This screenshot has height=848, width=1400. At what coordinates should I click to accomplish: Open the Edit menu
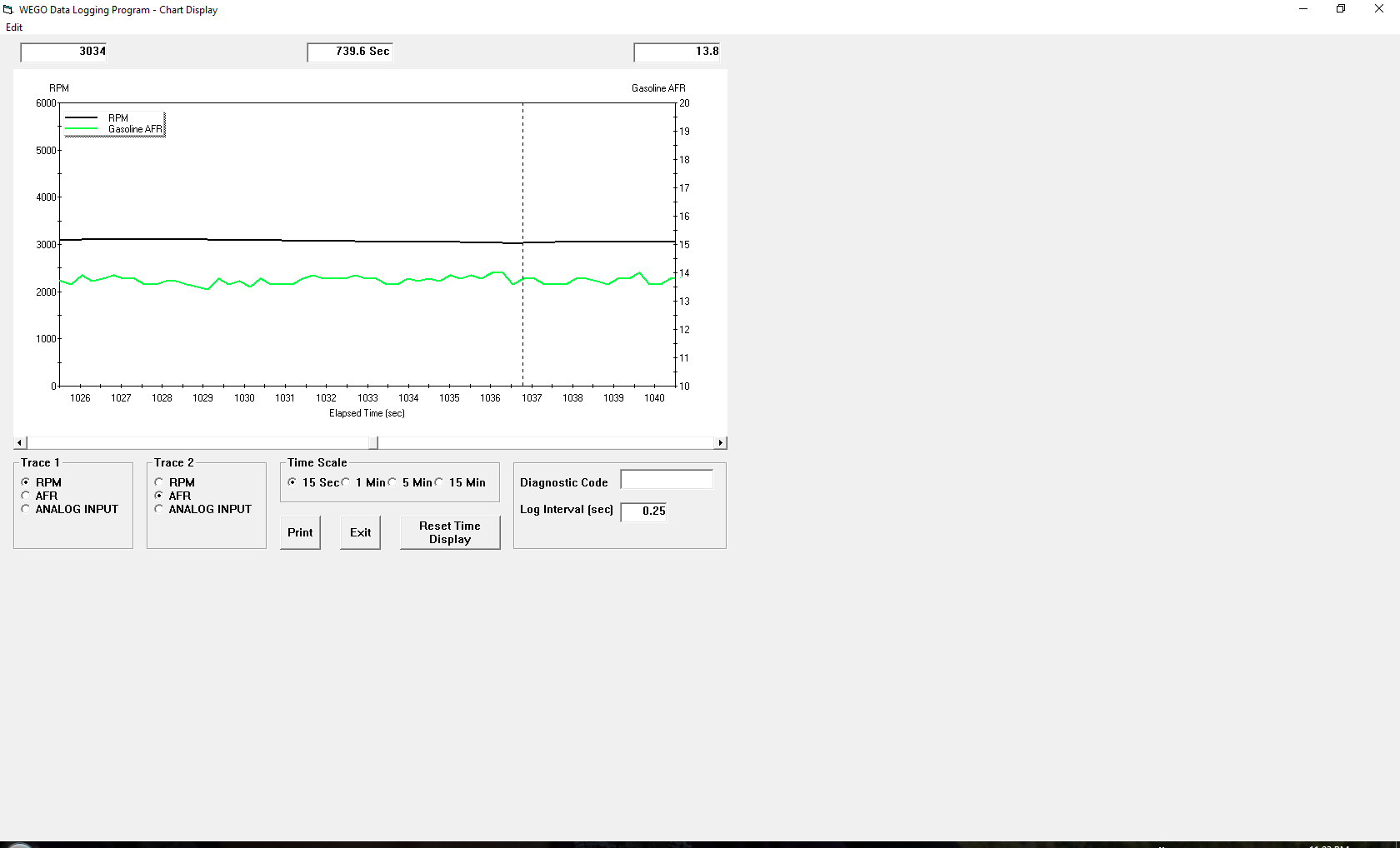click(x=14, y=27)
